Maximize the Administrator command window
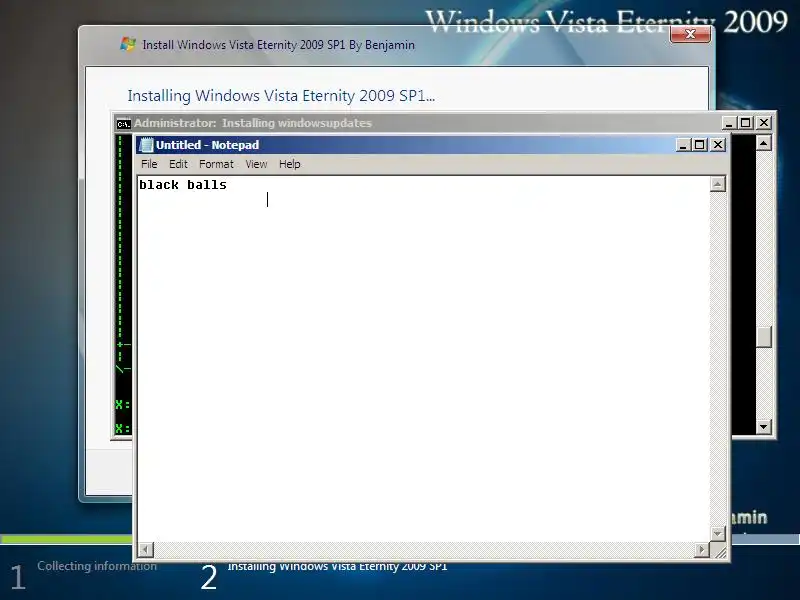 (x=745, y=123)
